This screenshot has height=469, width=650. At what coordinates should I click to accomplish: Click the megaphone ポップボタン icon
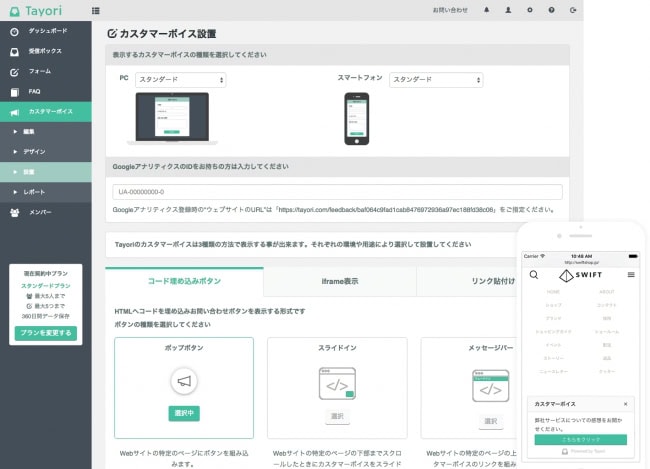(x=183, y=381)
